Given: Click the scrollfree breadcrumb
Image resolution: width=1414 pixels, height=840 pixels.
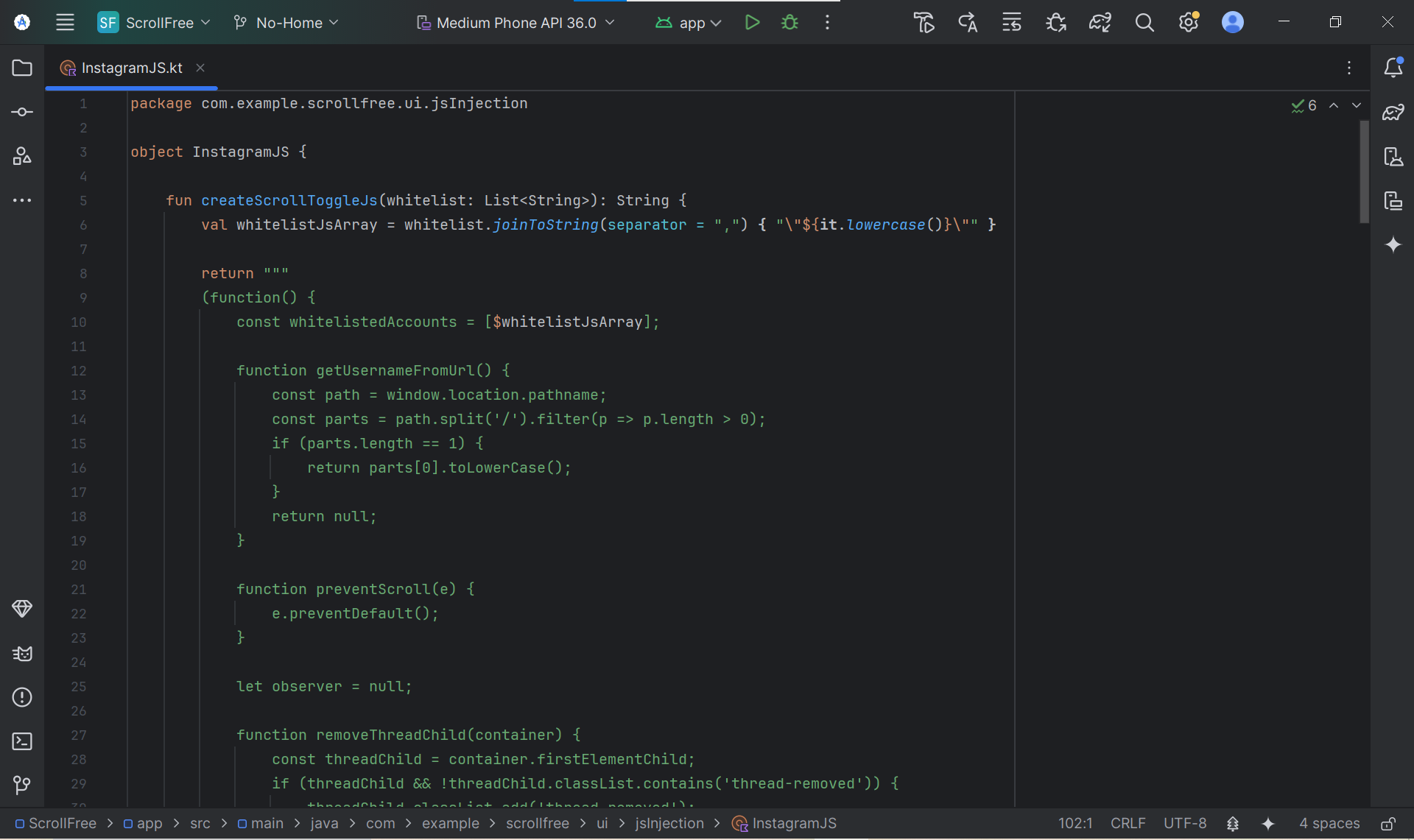Looking at the screenshot, I should click(x=538, y=823).
